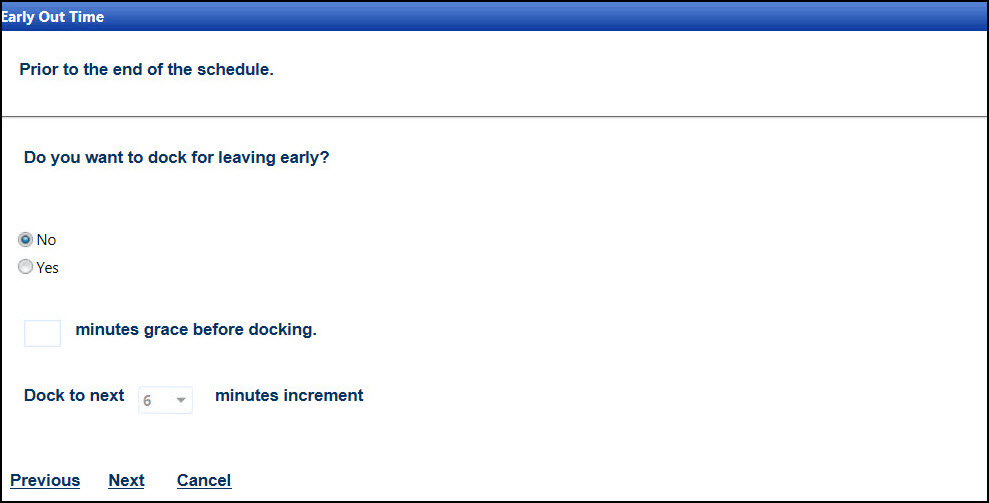Open the Dock to next increment dropdown
The height and width of the screenshot is (503, 989).
165,399
